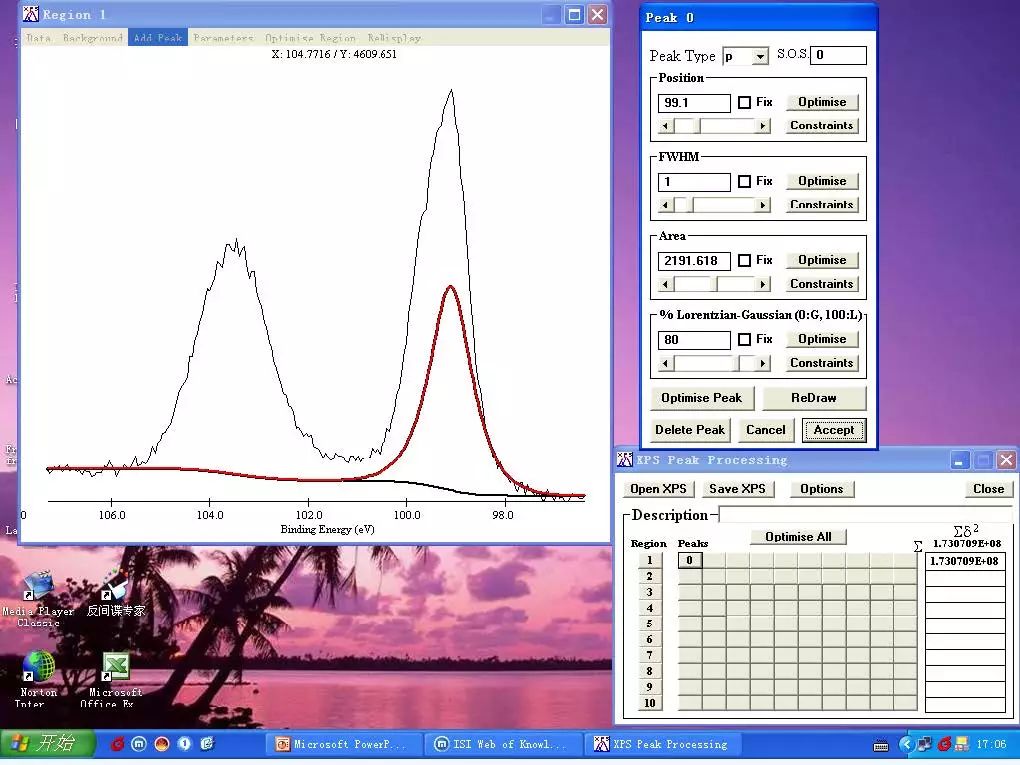1020x765 pixels.
Task: Click right arrow of Area scrollbar
Action: coord(763,284)
